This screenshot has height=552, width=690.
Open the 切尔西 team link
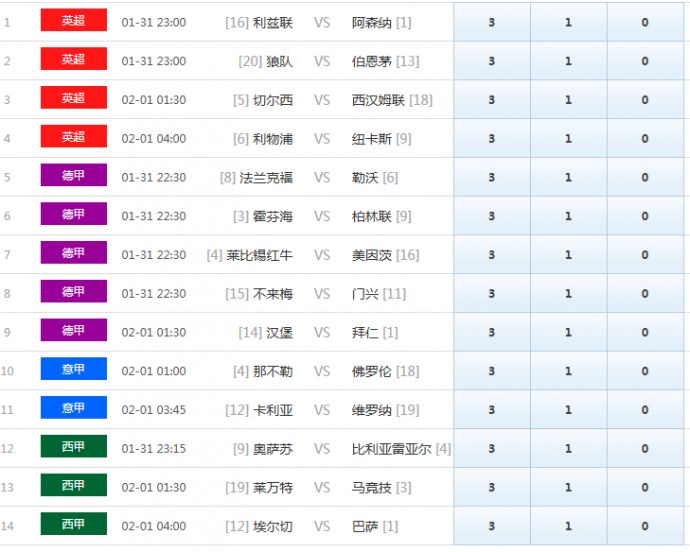273,100
